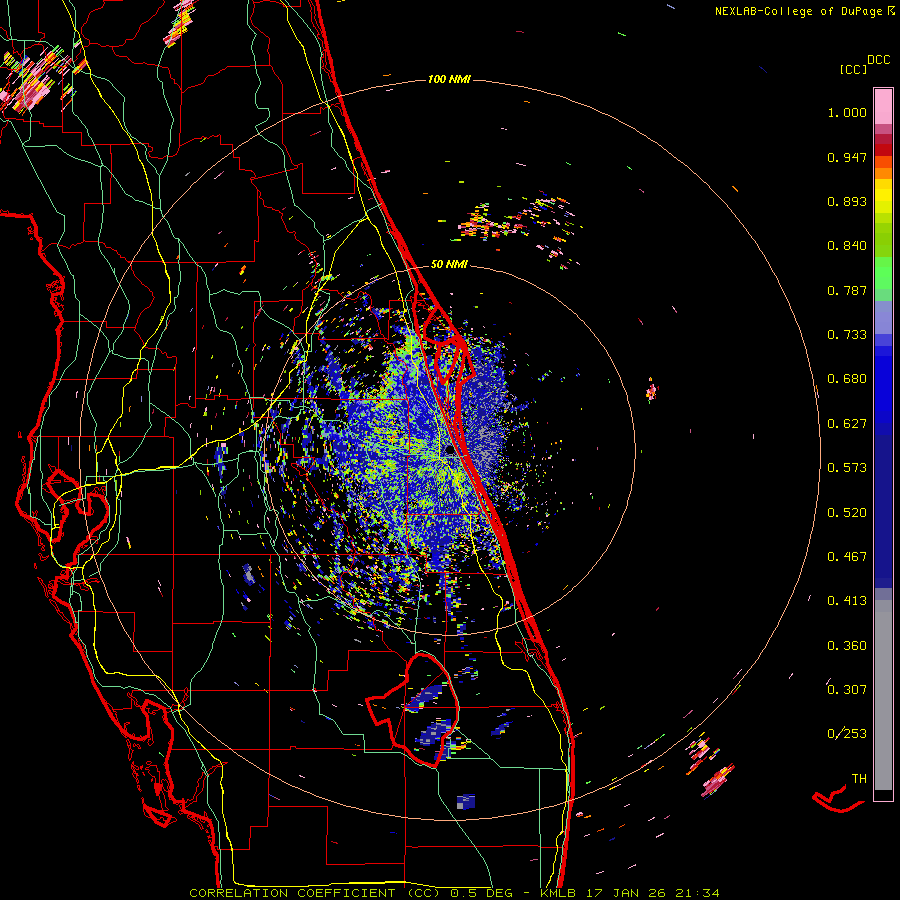Click the 100 NMI range ring label
900x900 pixels.
click(x=449, y=79)
